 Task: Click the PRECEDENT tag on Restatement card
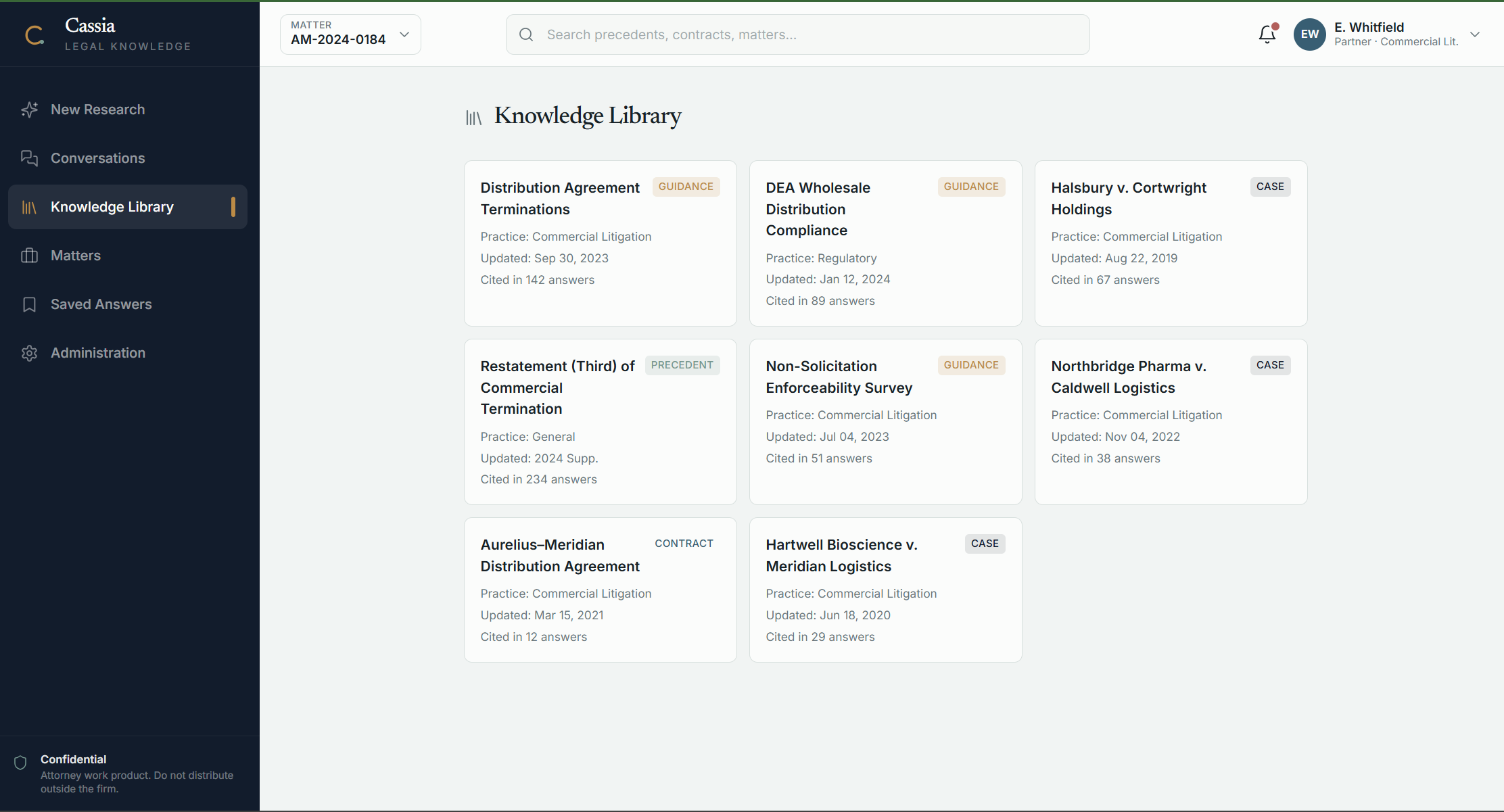click(682, 365)
